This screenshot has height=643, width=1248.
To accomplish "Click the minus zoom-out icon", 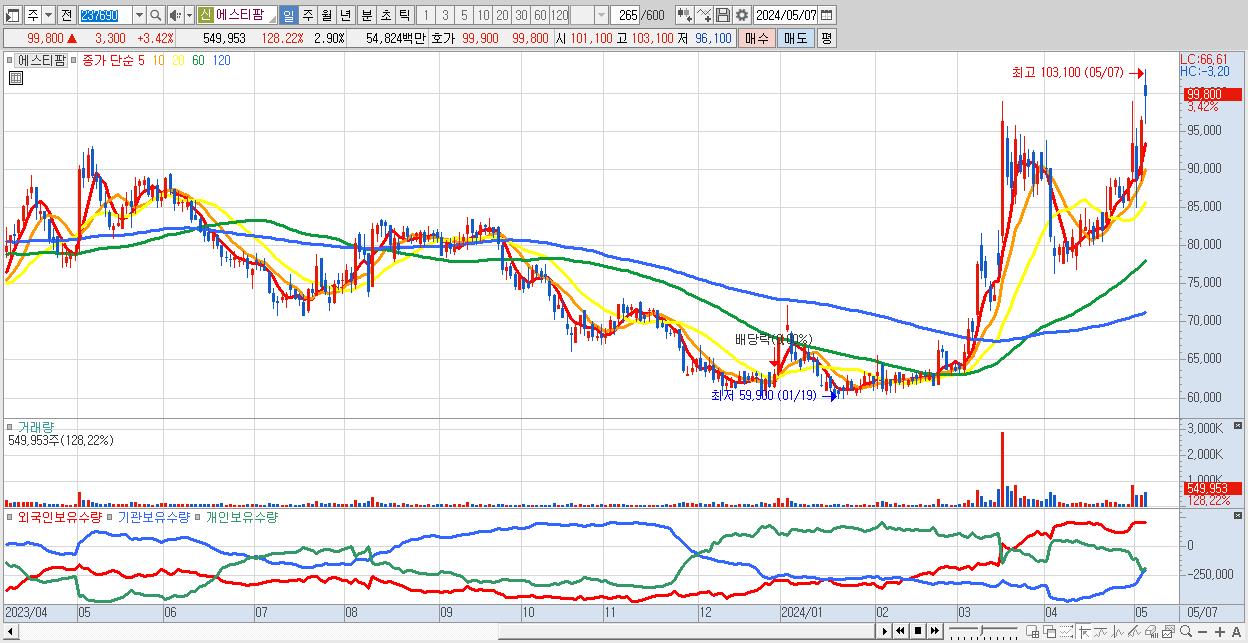I will click(1202, 632).
